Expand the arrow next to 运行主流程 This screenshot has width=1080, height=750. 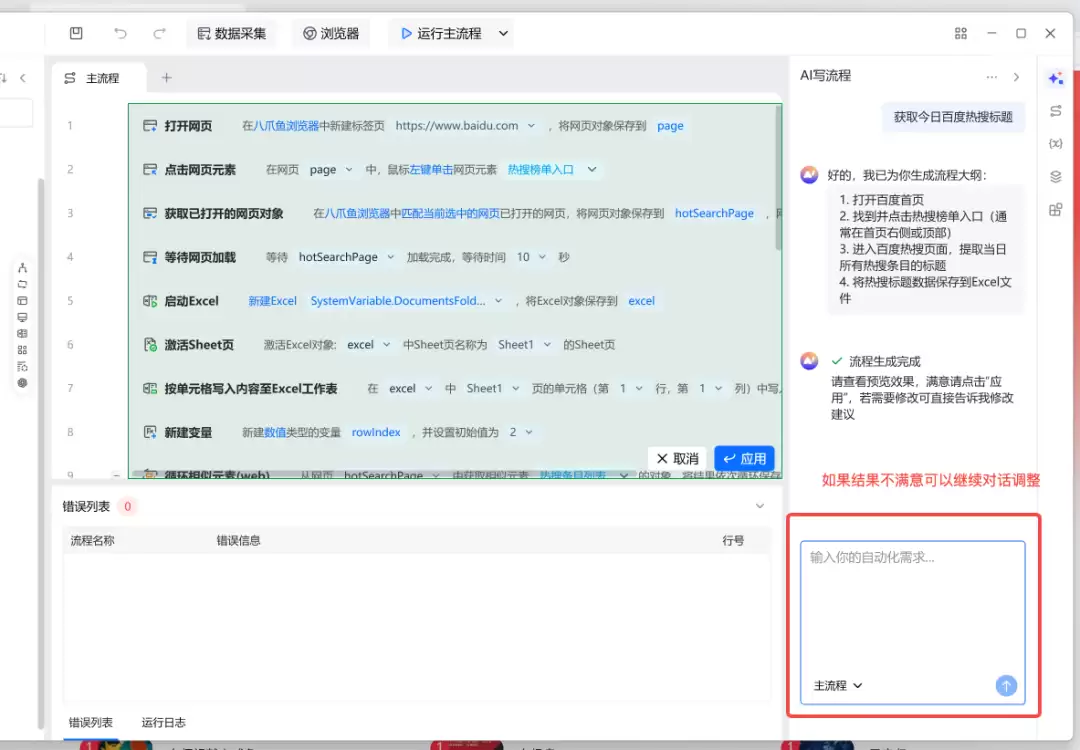[503, 33]
